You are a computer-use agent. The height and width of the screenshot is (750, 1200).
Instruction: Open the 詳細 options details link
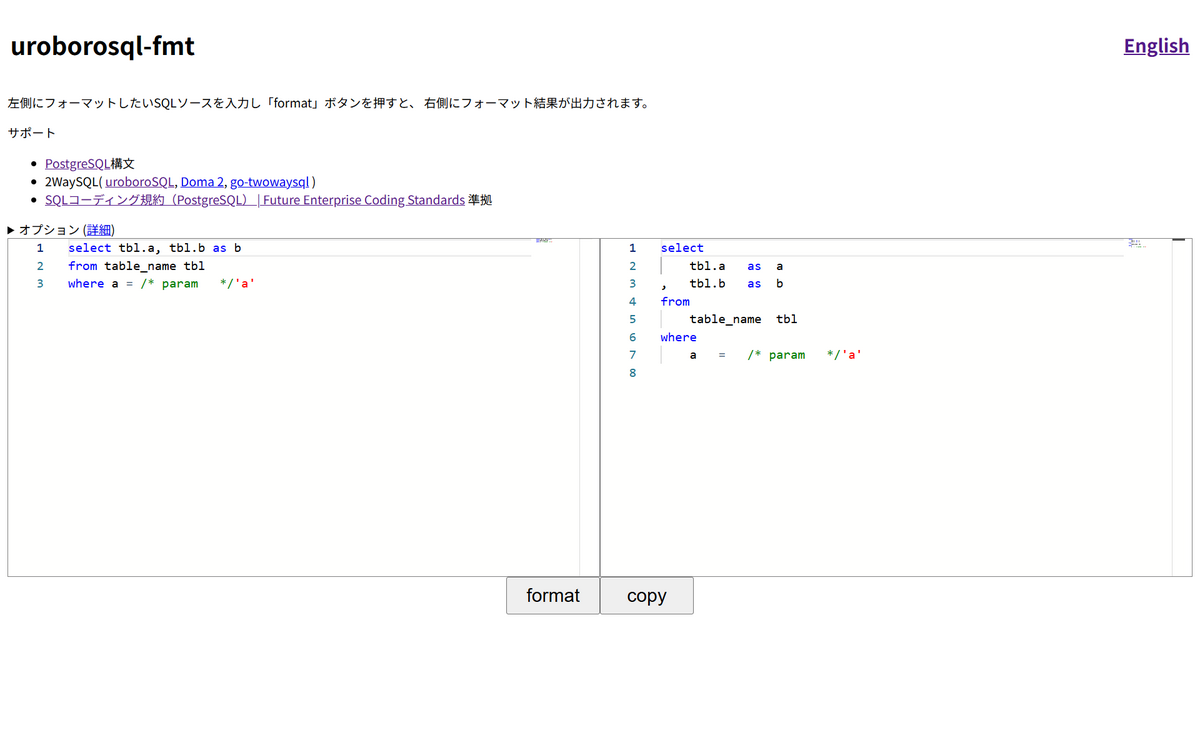(99, 230)
